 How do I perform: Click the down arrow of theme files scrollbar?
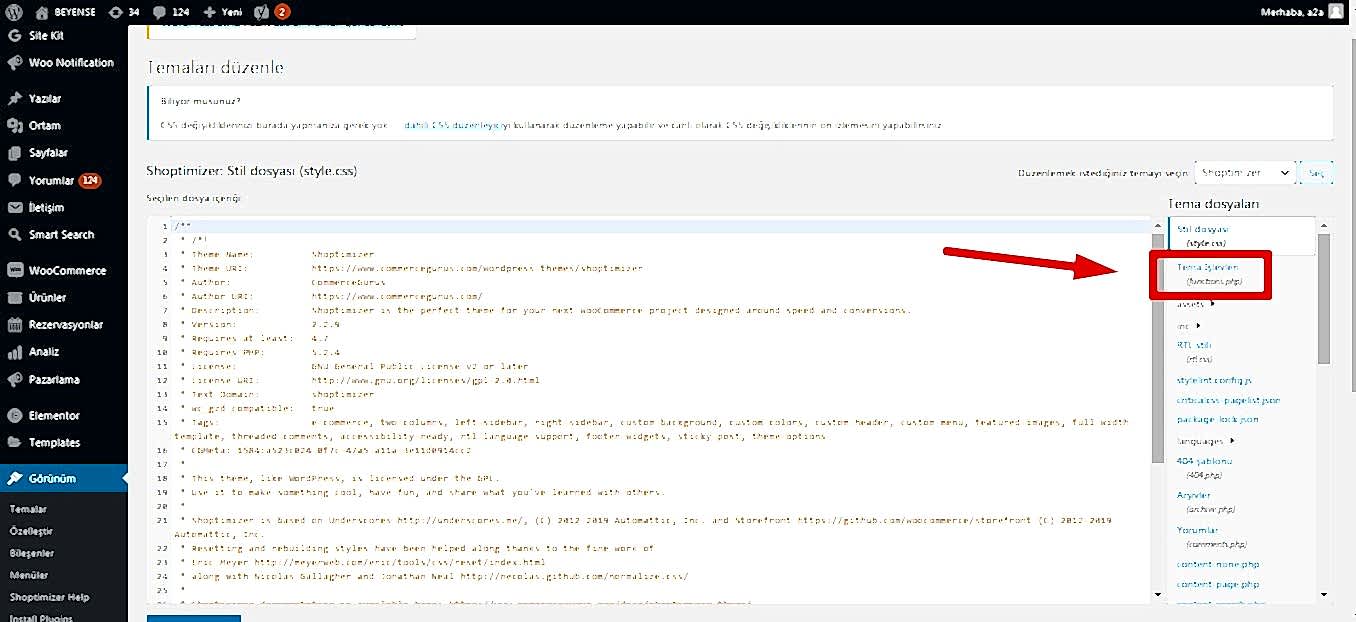tap(1324, 595)
